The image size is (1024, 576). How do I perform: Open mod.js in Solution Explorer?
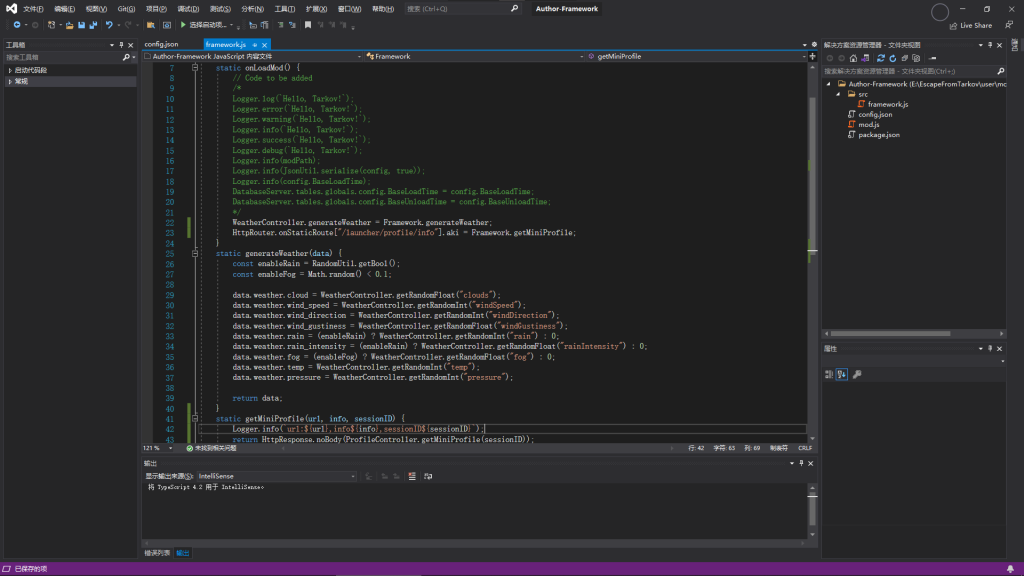(x=869, y=125)
